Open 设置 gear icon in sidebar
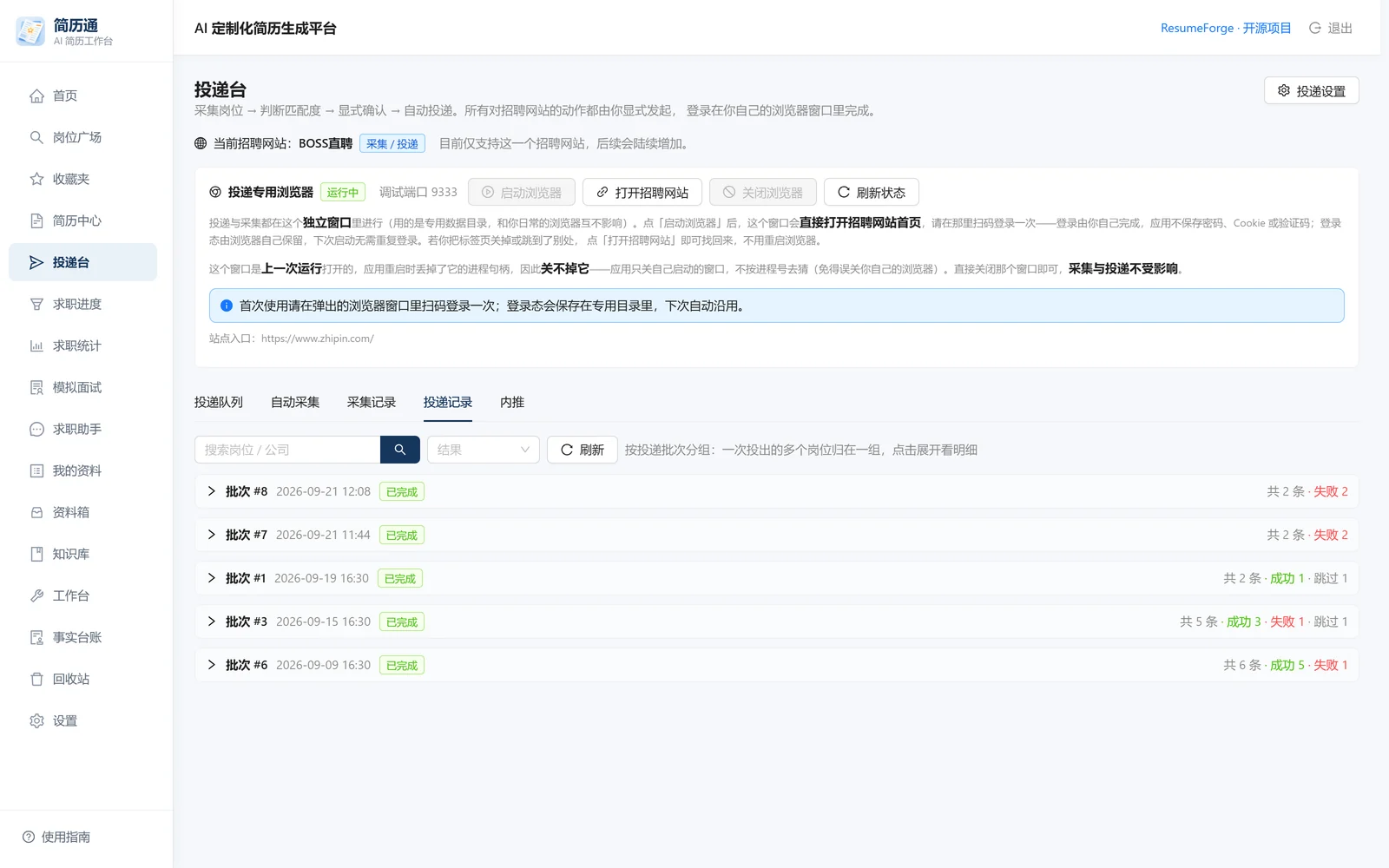The image size is (1389, 868). pos(36,720)
